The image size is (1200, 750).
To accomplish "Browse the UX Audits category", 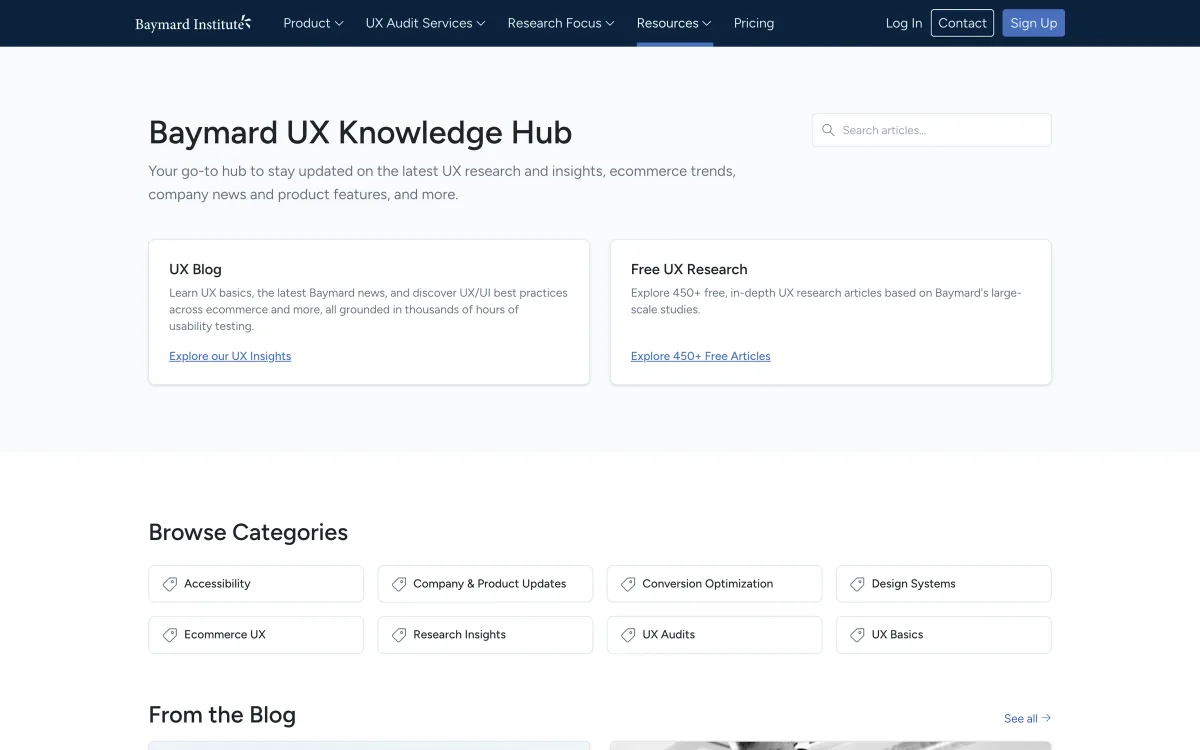I will pyautogui.click(x=714, y=635).
